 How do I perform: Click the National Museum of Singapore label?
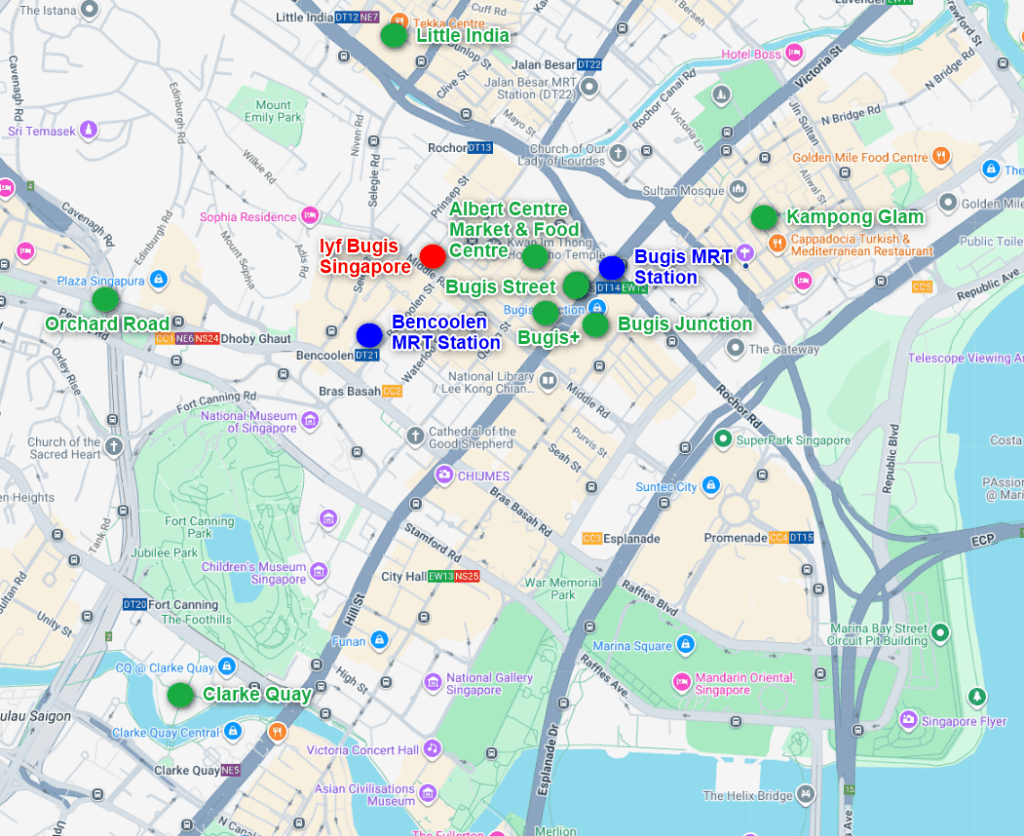click(249, 422)
